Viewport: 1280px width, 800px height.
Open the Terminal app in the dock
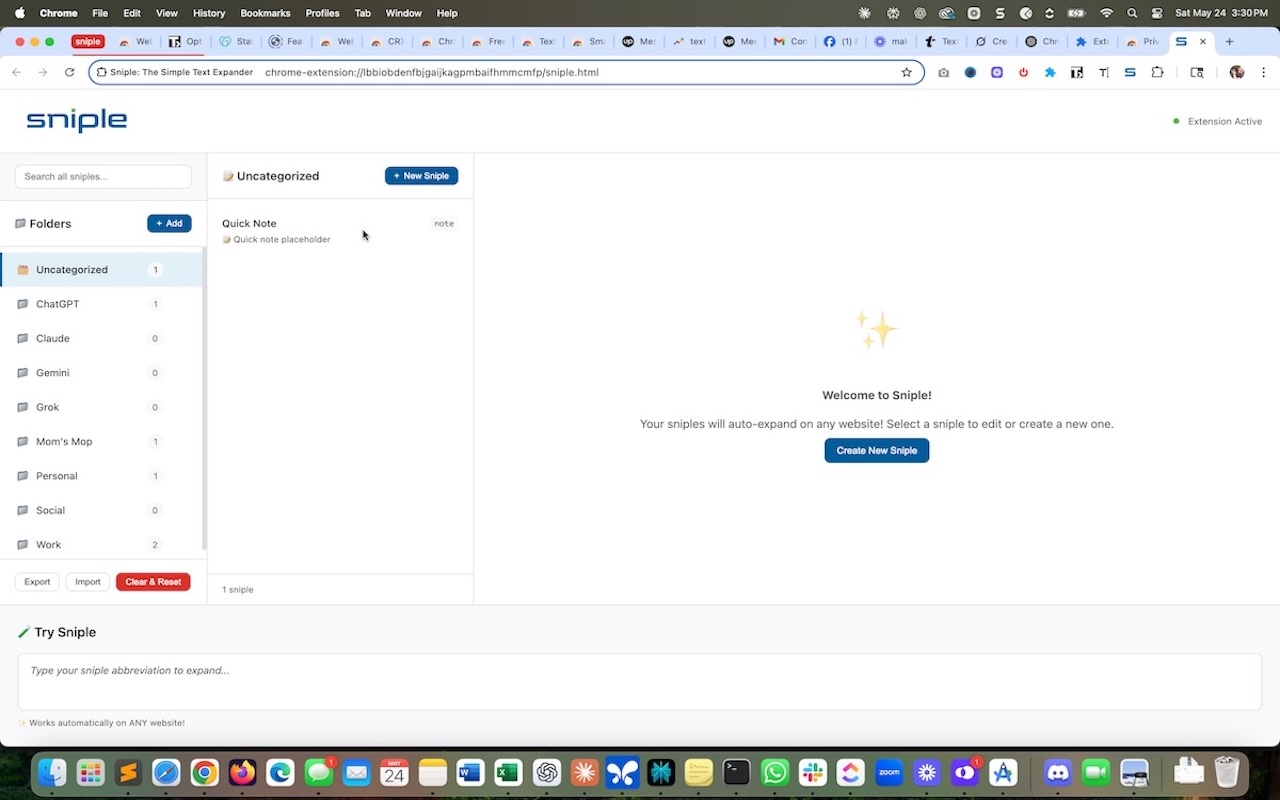[x=737, y=772]
